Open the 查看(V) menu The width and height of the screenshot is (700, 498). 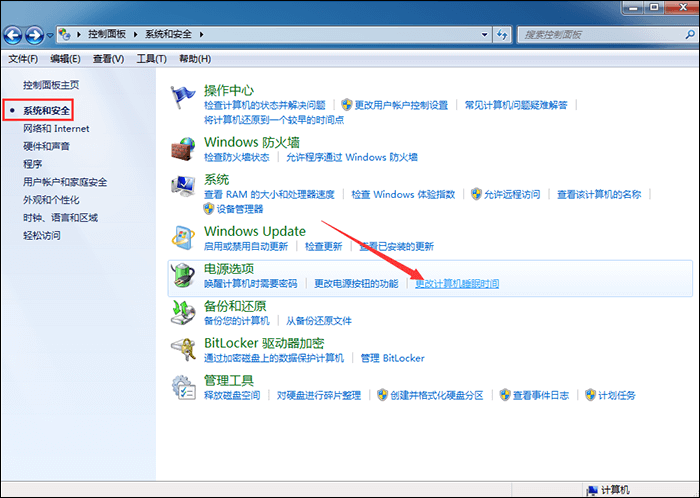pos(108,59)
